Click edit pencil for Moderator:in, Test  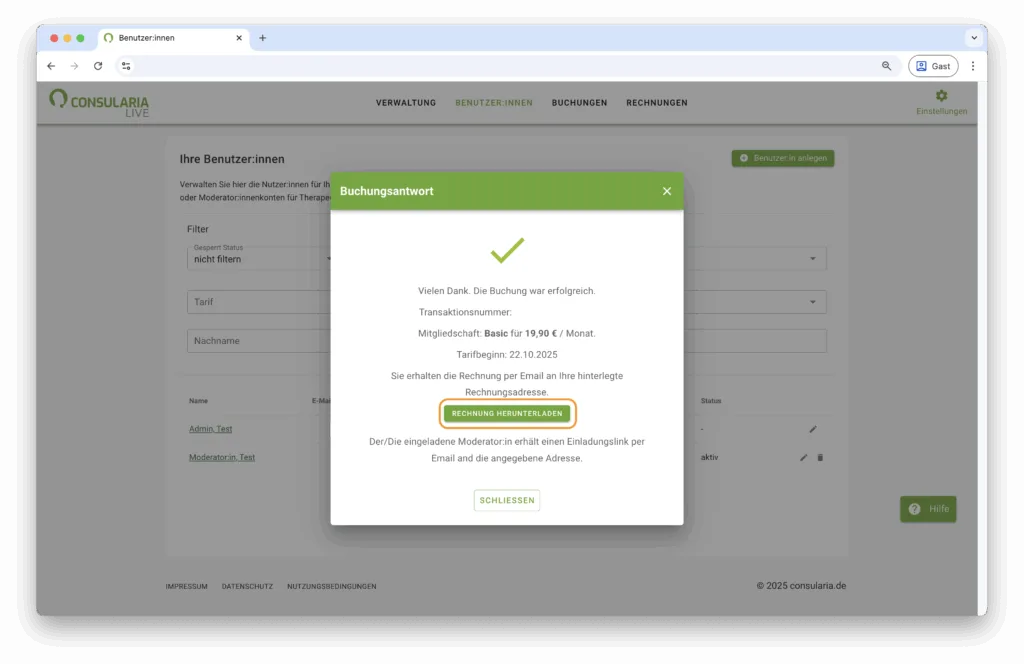pyautogui.click(x=803, y=457)
